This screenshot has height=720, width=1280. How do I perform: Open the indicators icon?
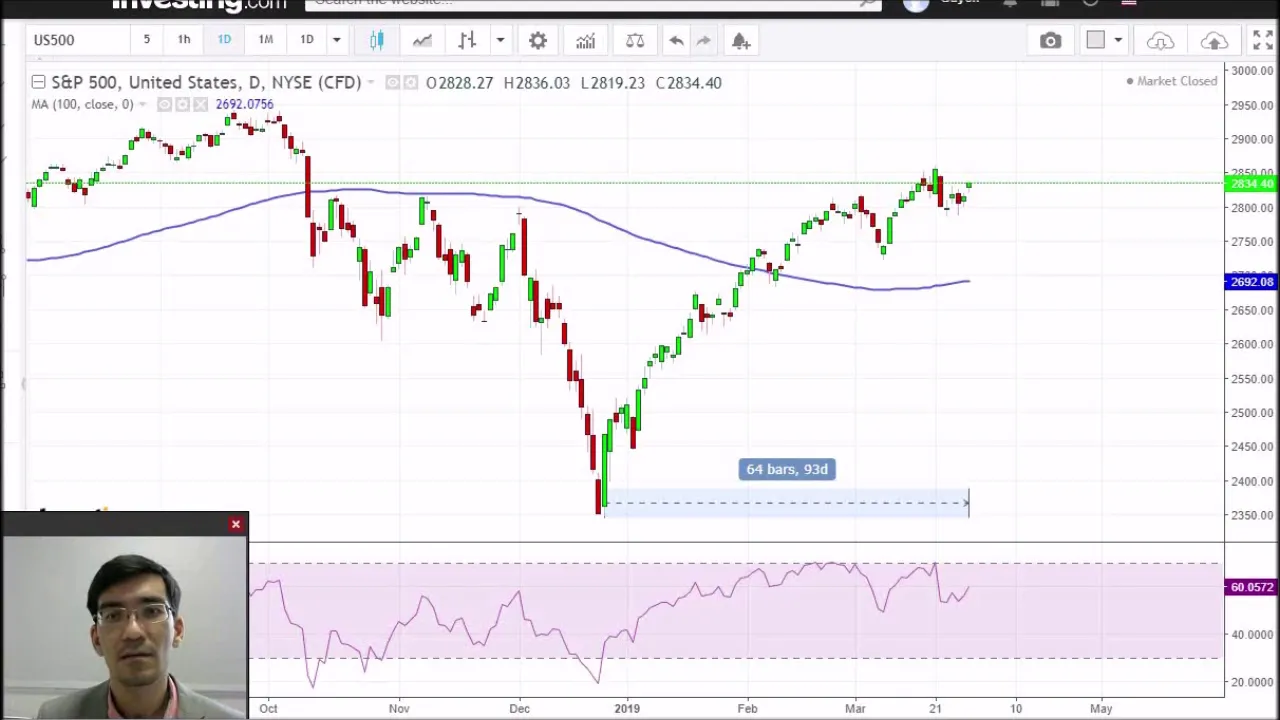(585, 41)
